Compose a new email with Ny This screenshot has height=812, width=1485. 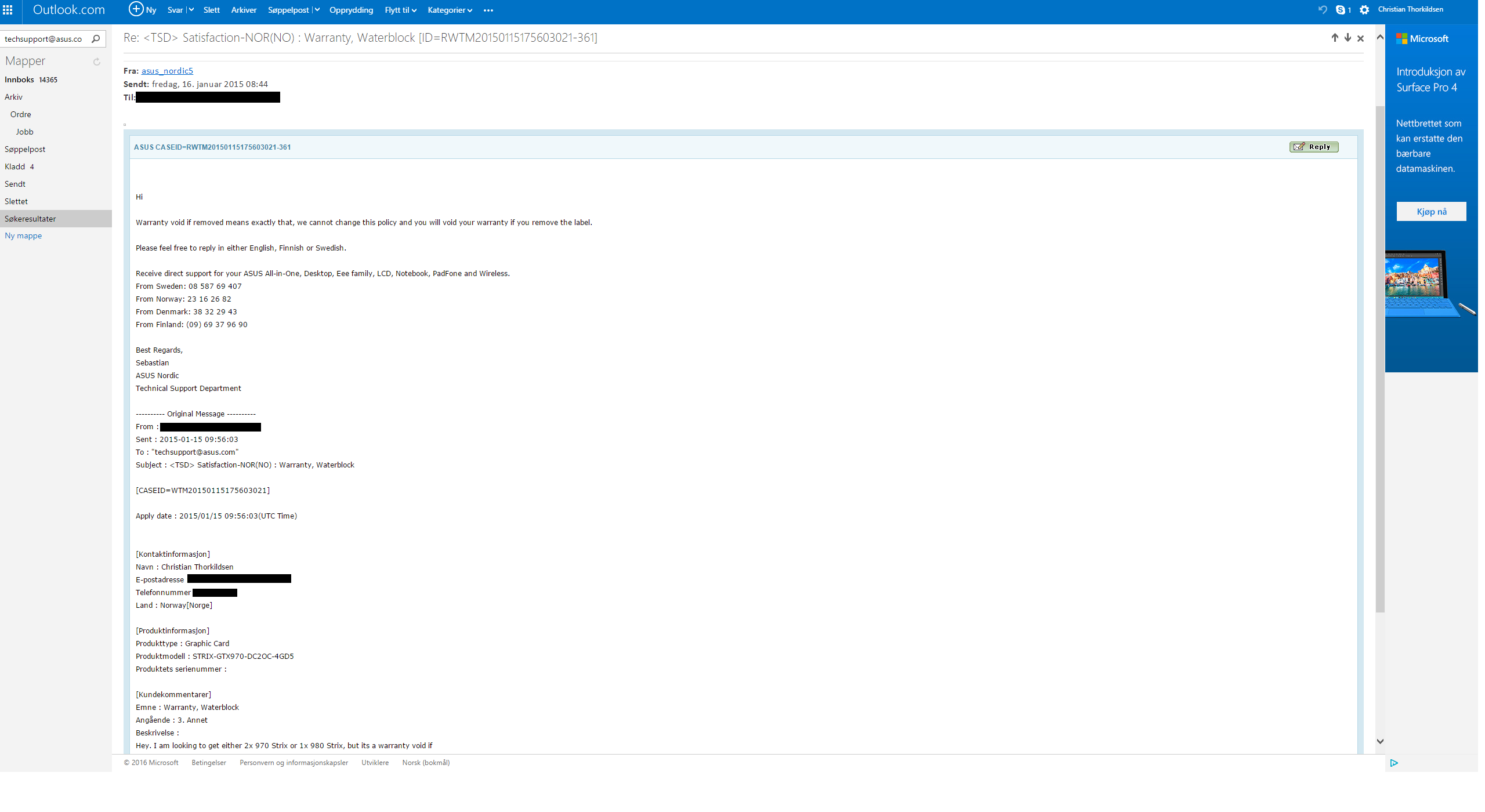(x=143, y=9)
